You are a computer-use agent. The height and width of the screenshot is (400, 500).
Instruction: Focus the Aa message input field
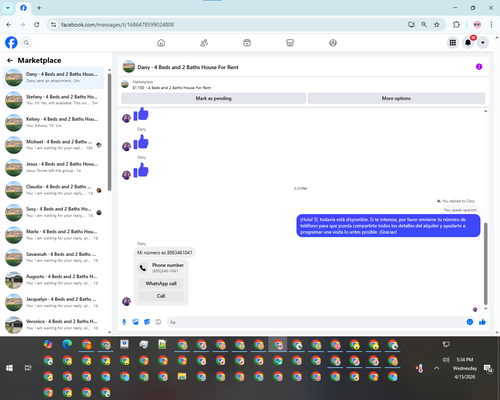point(317,322)
